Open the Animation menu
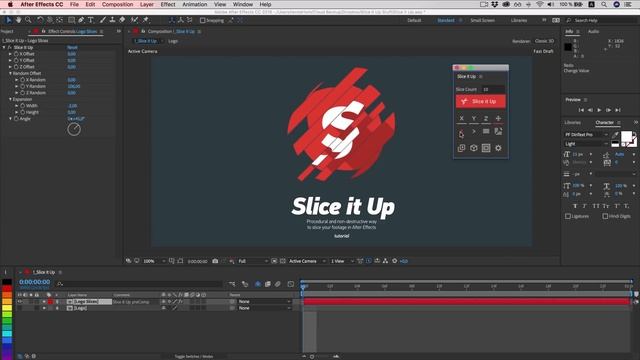This screenshot has height=360, width=640. (x=195, y=4)
